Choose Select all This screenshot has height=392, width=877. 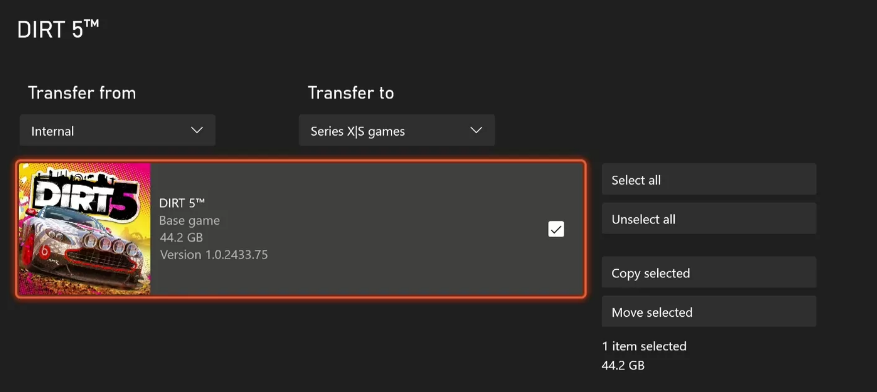[x=709, y=179]
